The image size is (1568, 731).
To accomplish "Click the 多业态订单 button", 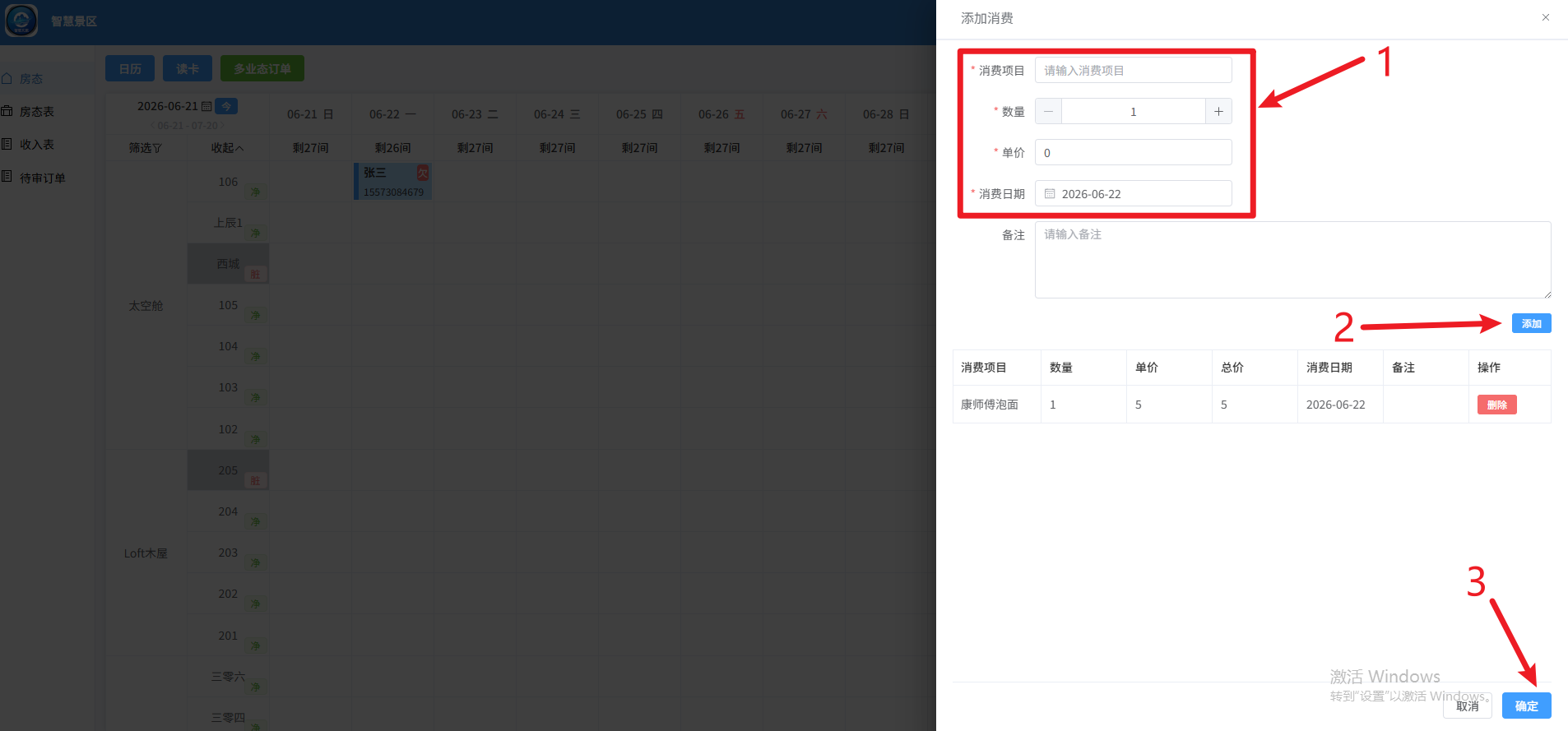I will pyautogui.click(x=262, y=68).
